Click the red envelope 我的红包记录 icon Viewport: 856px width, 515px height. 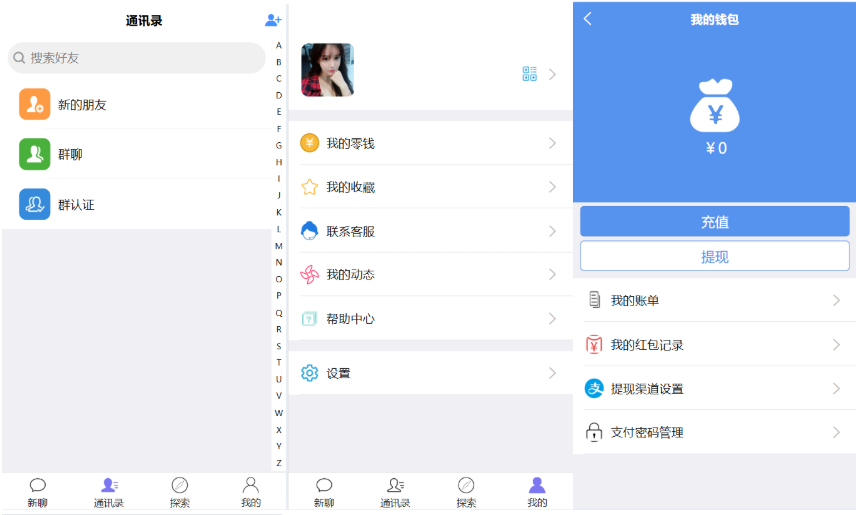pos(594,344)
